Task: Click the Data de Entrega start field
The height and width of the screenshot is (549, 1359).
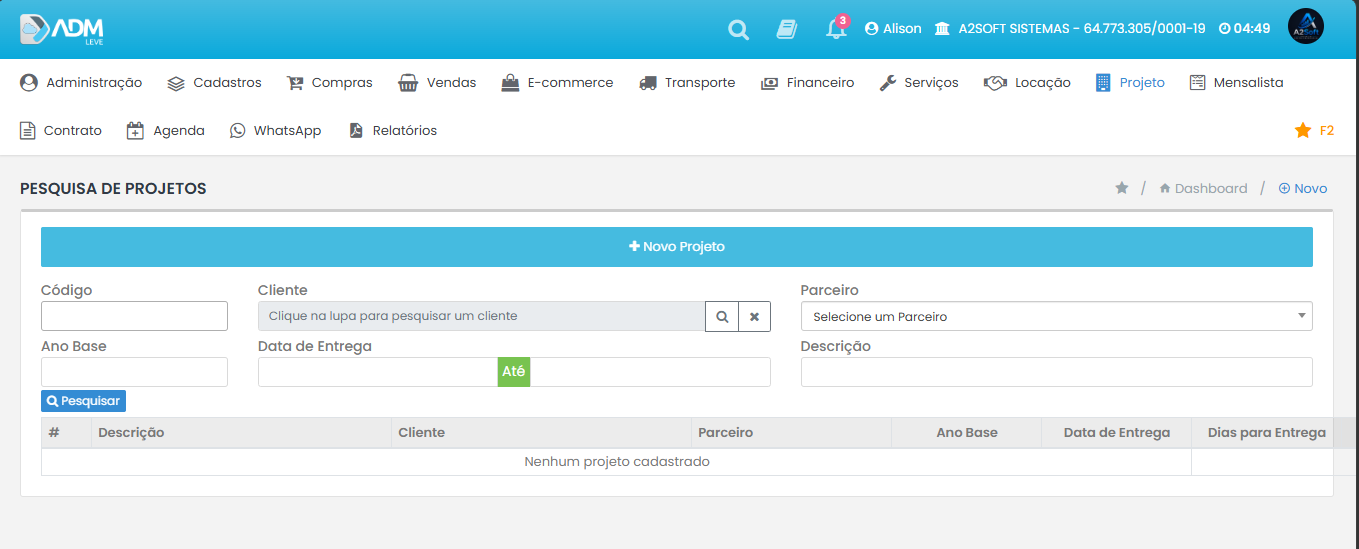Action: 378,372
